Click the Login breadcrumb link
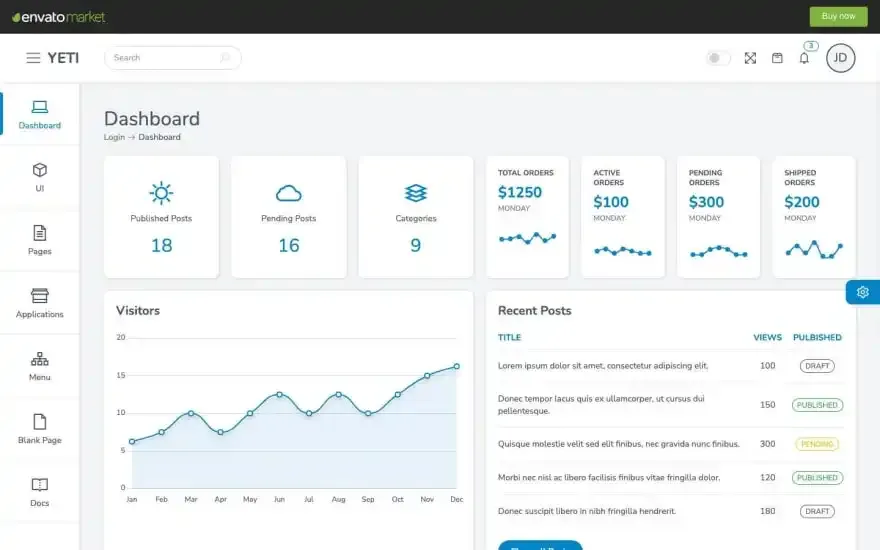 tap(114, 137)
